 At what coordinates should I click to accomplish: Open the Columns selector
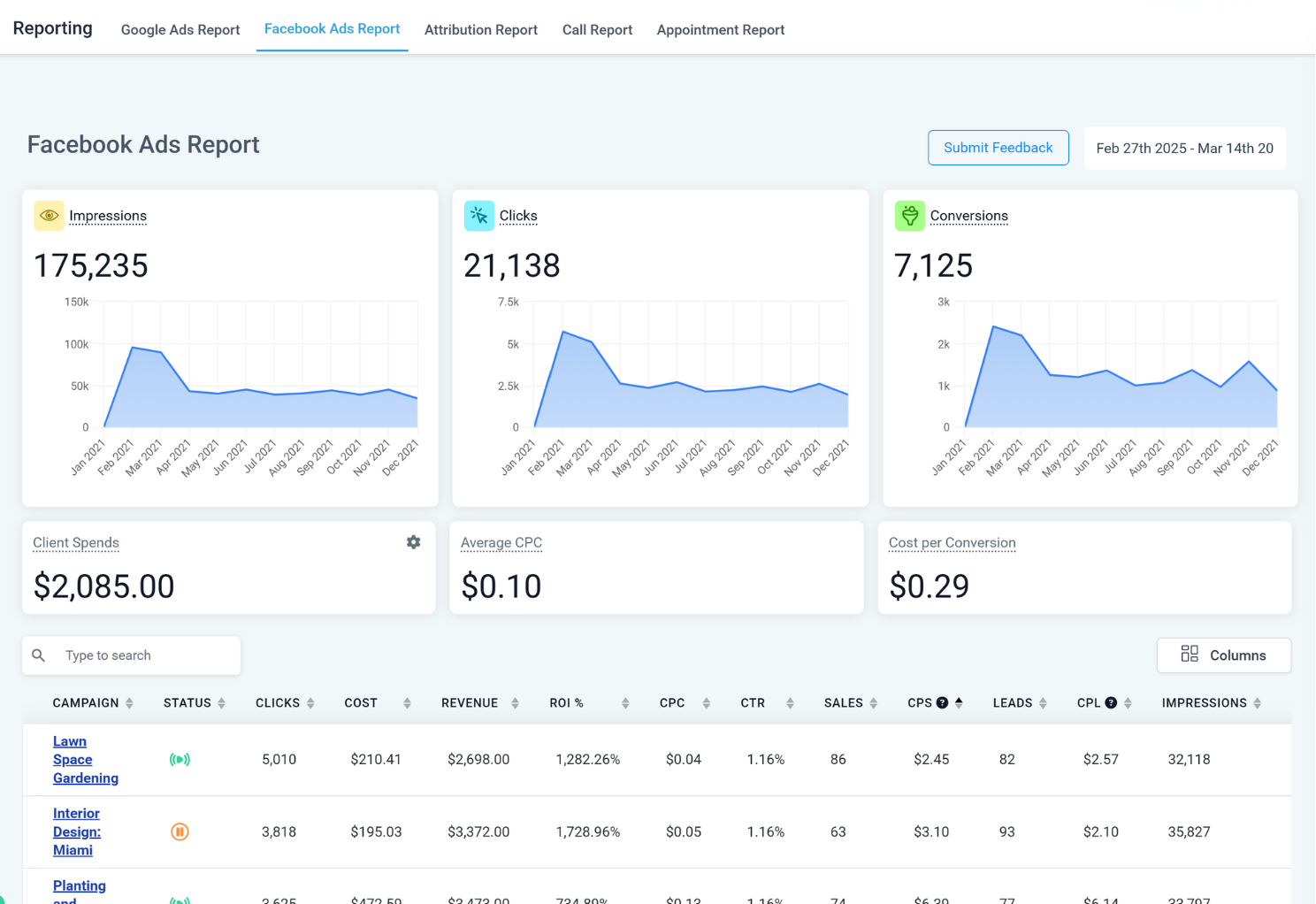point(1223,655)
